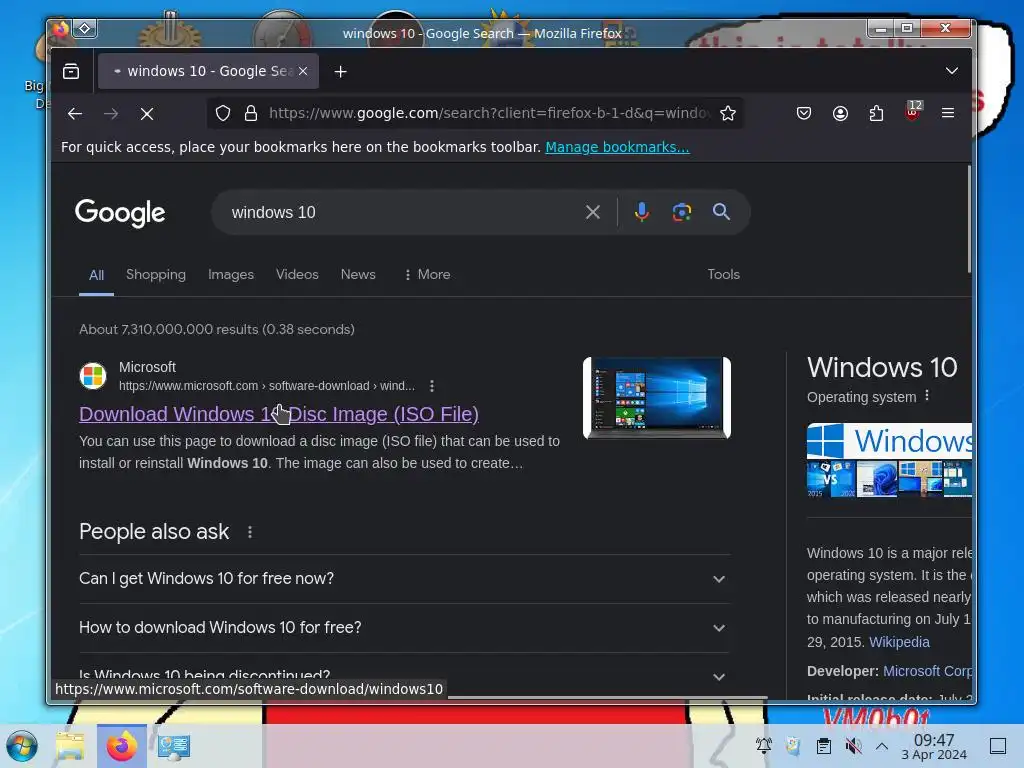
Task: Expand Can I get Windows 10 free question
Action: pyautogui.click(x=404, y=579)
